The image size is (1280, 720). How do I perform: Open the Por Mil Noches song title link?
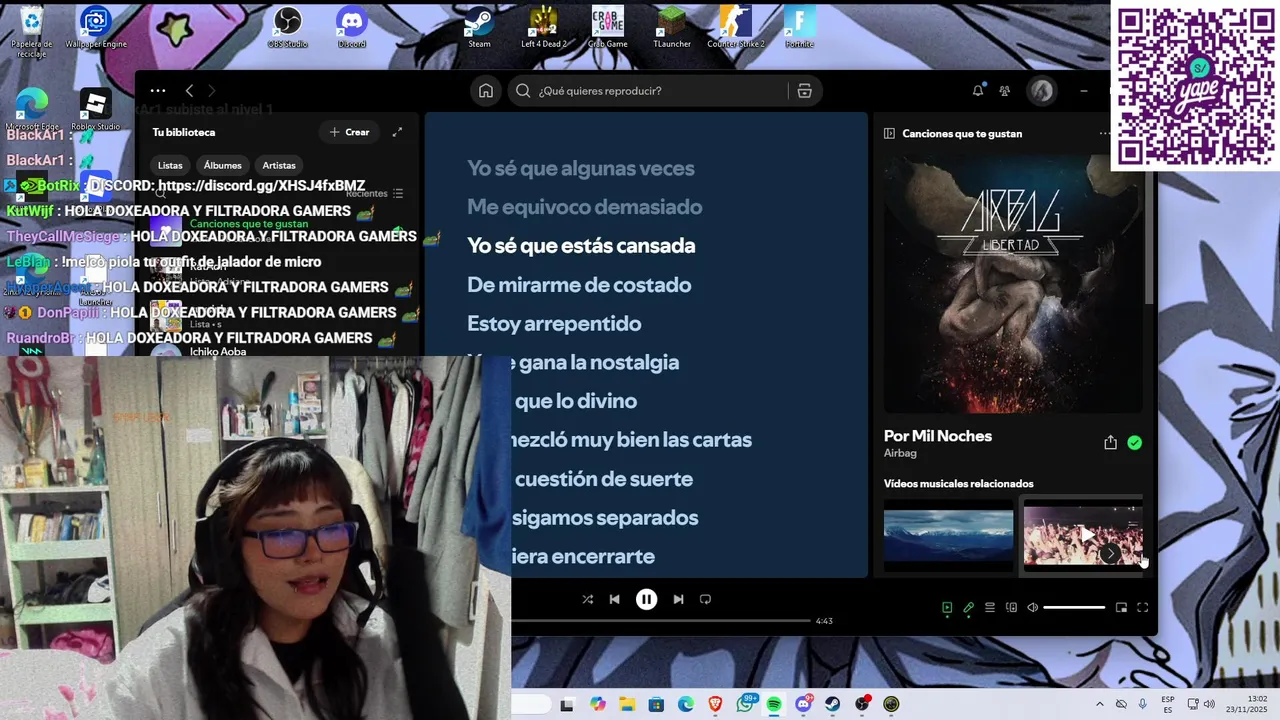click(938, 436)
